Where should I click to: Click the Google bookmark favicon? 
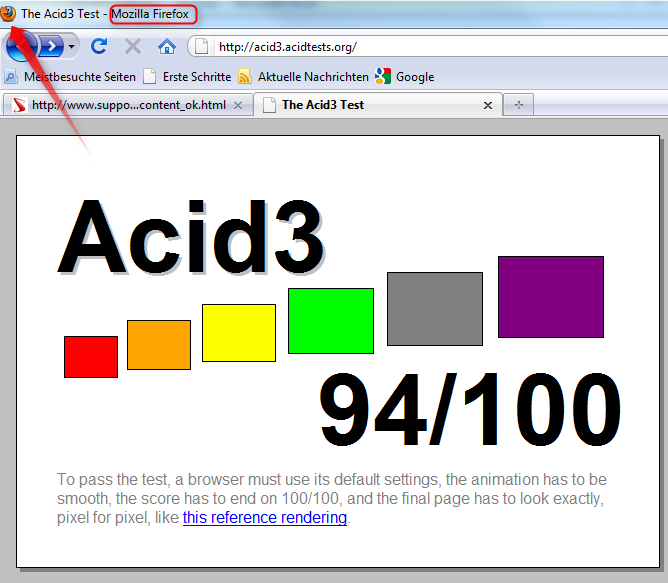(383, 76)
